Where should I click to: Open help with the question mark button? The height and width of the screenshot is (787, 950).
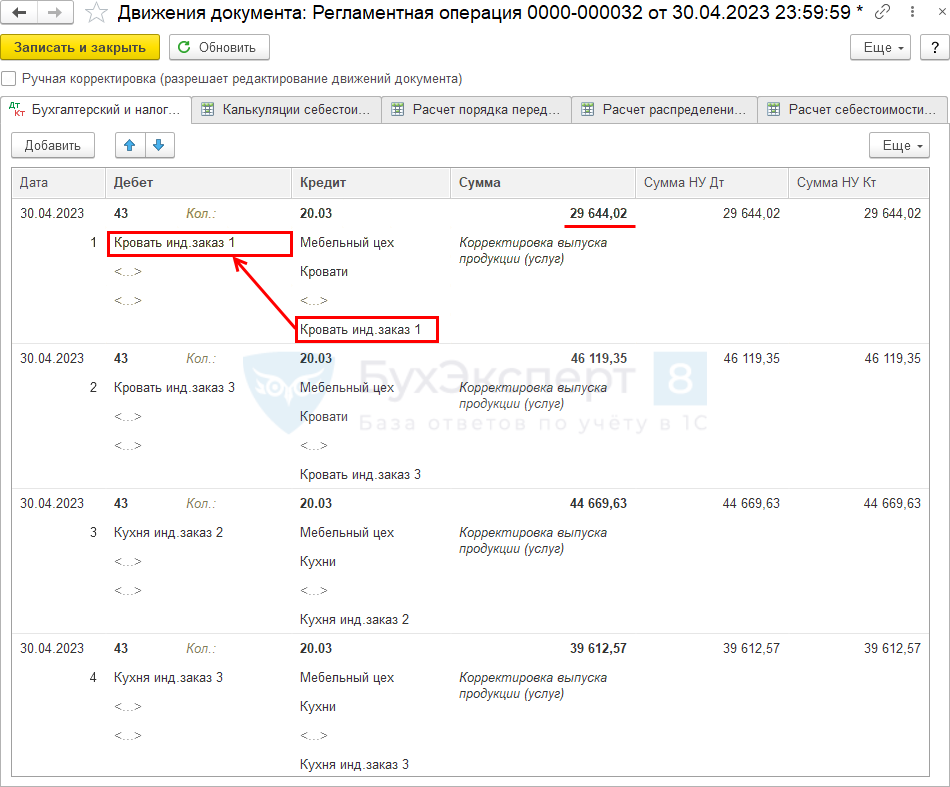coord(934,47)
